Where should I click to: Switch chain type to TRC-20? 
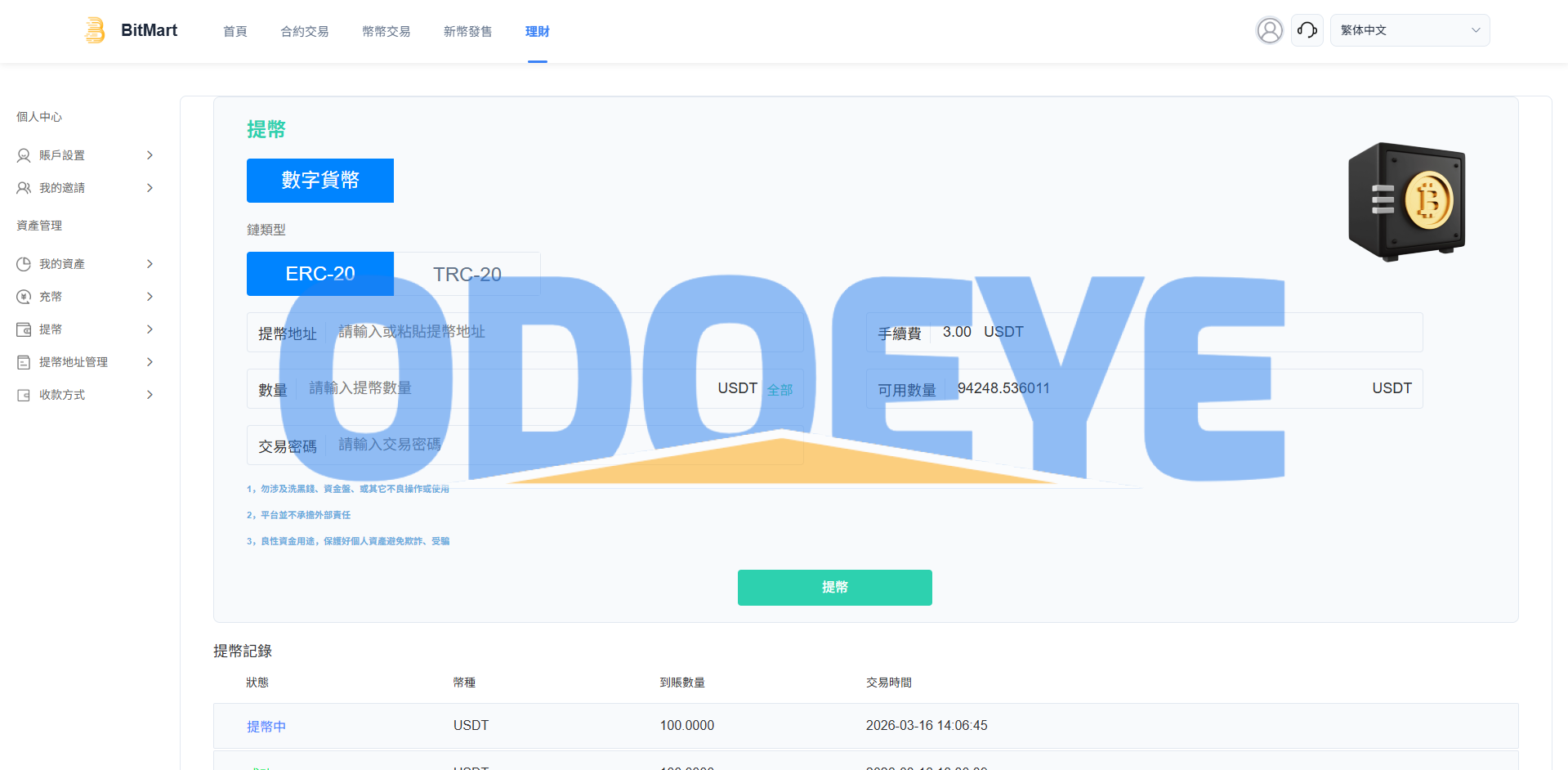(x=467, y=274)
